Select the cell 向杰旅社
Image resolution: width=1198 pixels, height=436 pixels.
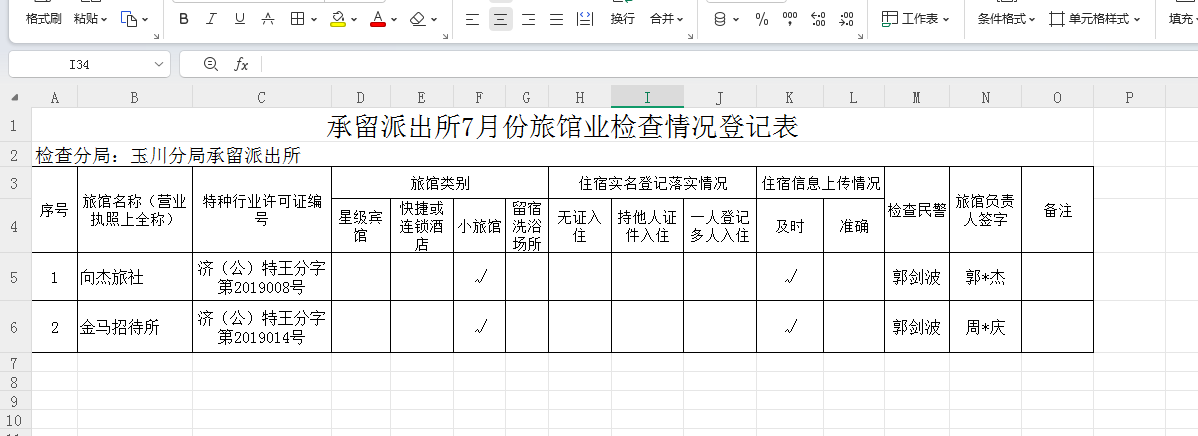(x=134, y=277)
